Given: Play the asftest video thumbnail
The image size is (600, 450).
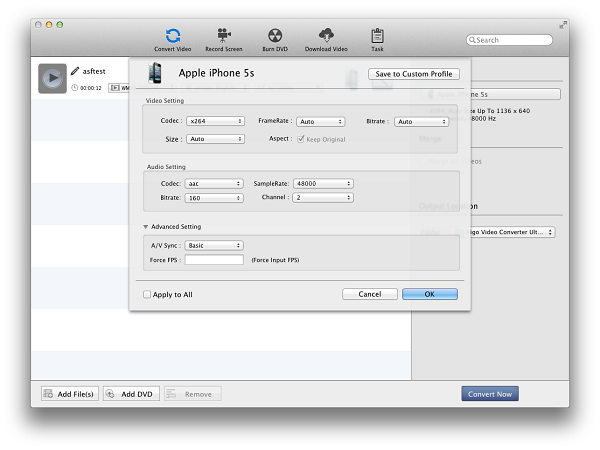Looking at the screenshot, I should [52, 78].
